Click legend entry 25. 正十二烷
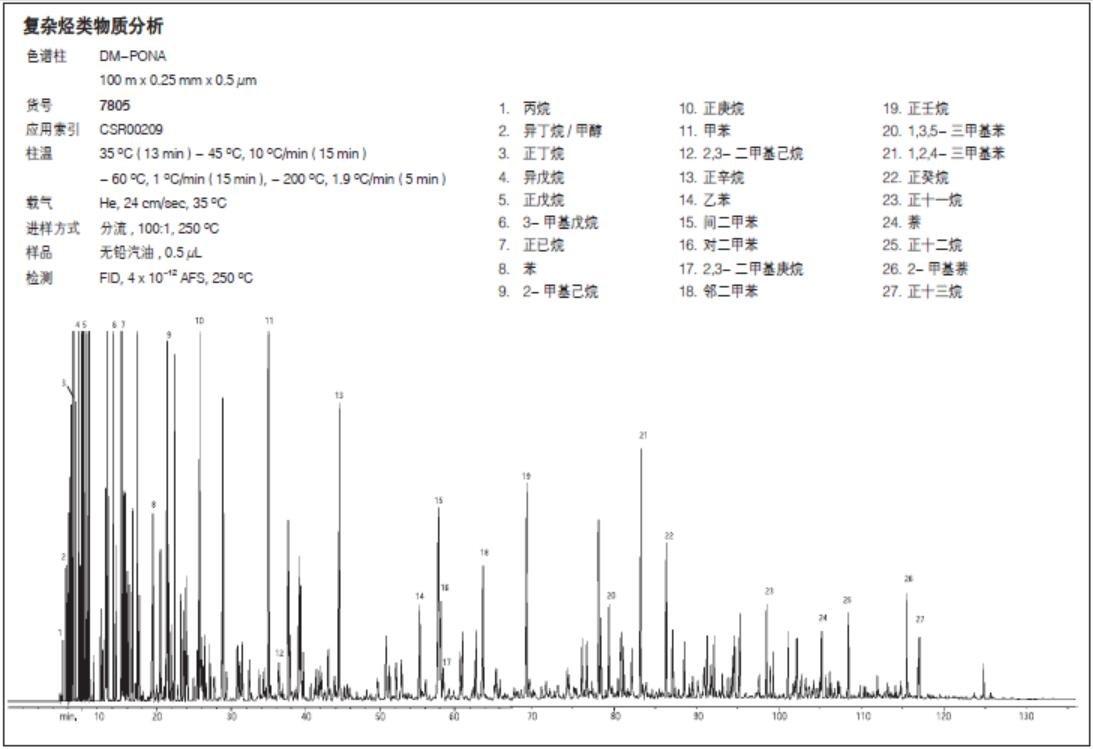This screenshot has height=749, width=1093. pos(922,245)
